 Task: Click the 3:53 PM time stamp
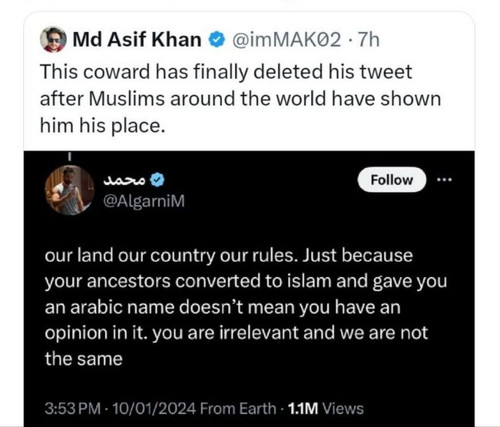tap(72, 408)
